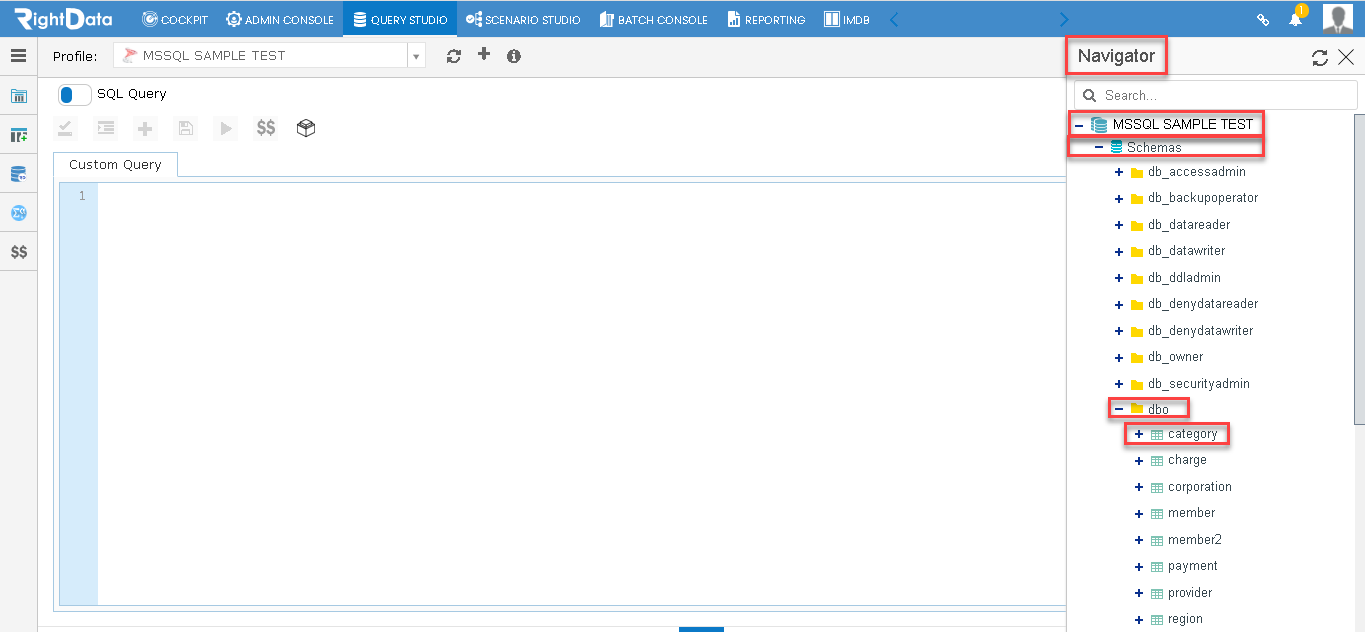Switch to the IMDB tab
The image size is (1365, 632).
(x=846, y=19)
